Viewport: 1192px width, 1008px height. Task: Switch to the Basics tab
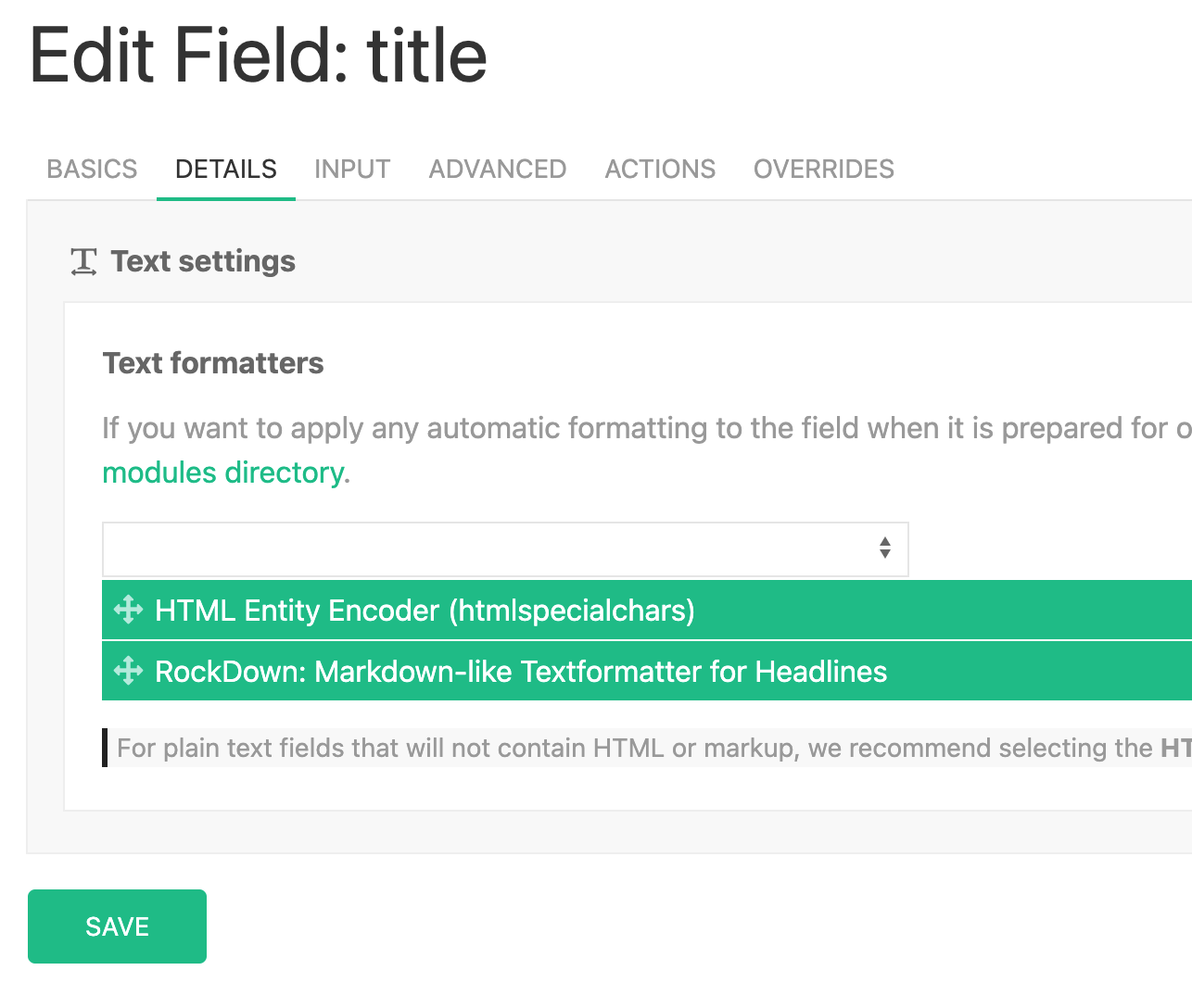pyautogui.click(x=92, y=169)
